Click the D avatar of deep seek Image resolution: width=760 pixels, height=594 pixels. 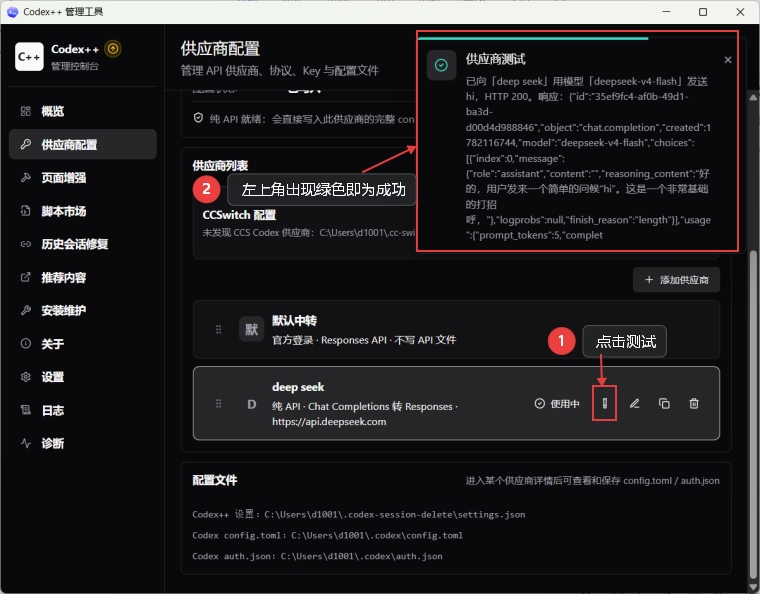252,404
